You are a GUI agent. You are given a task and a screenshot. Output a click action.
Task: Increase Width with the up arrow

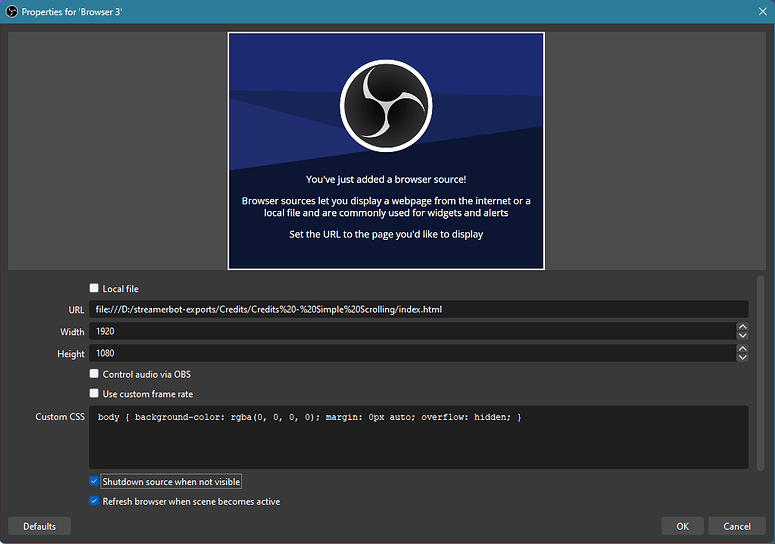tap(742, 327)
